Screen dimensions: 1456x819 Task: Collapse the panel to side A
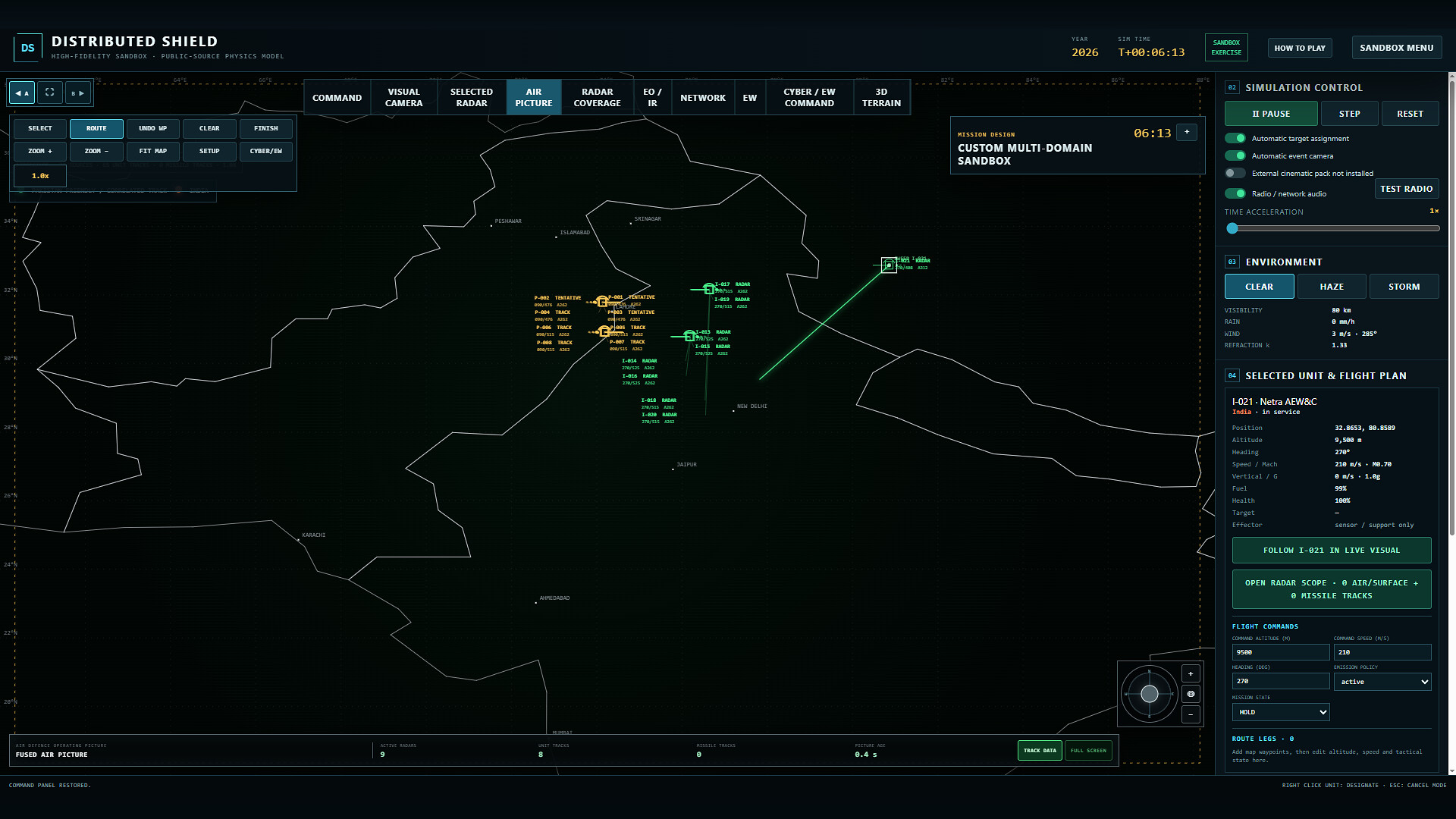tap(22, 93)
